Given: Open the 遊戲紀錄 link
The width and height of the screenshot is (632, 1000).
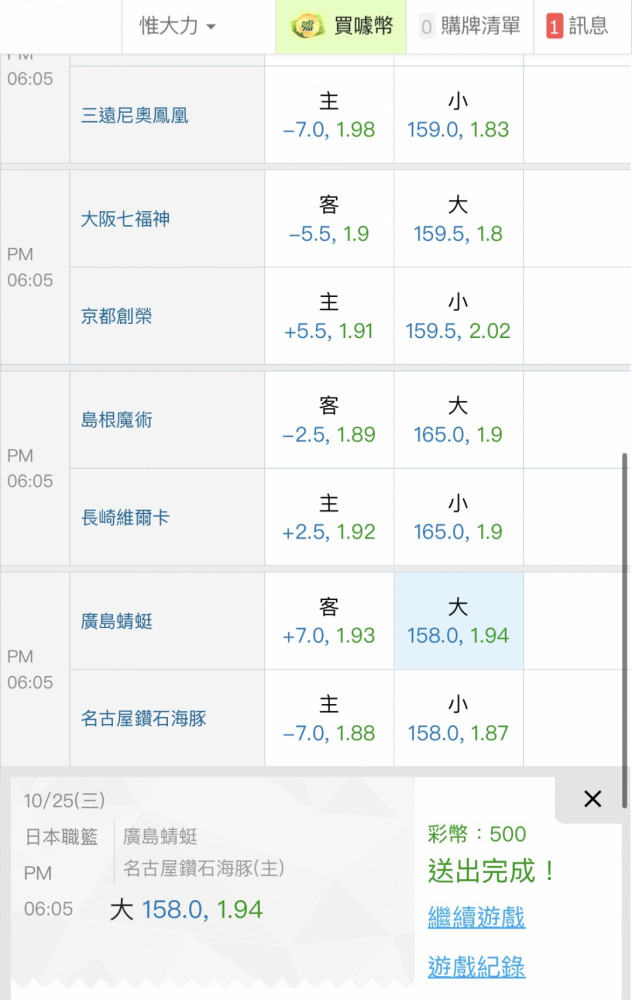Looking at the screenshot, I should [476, 966].
